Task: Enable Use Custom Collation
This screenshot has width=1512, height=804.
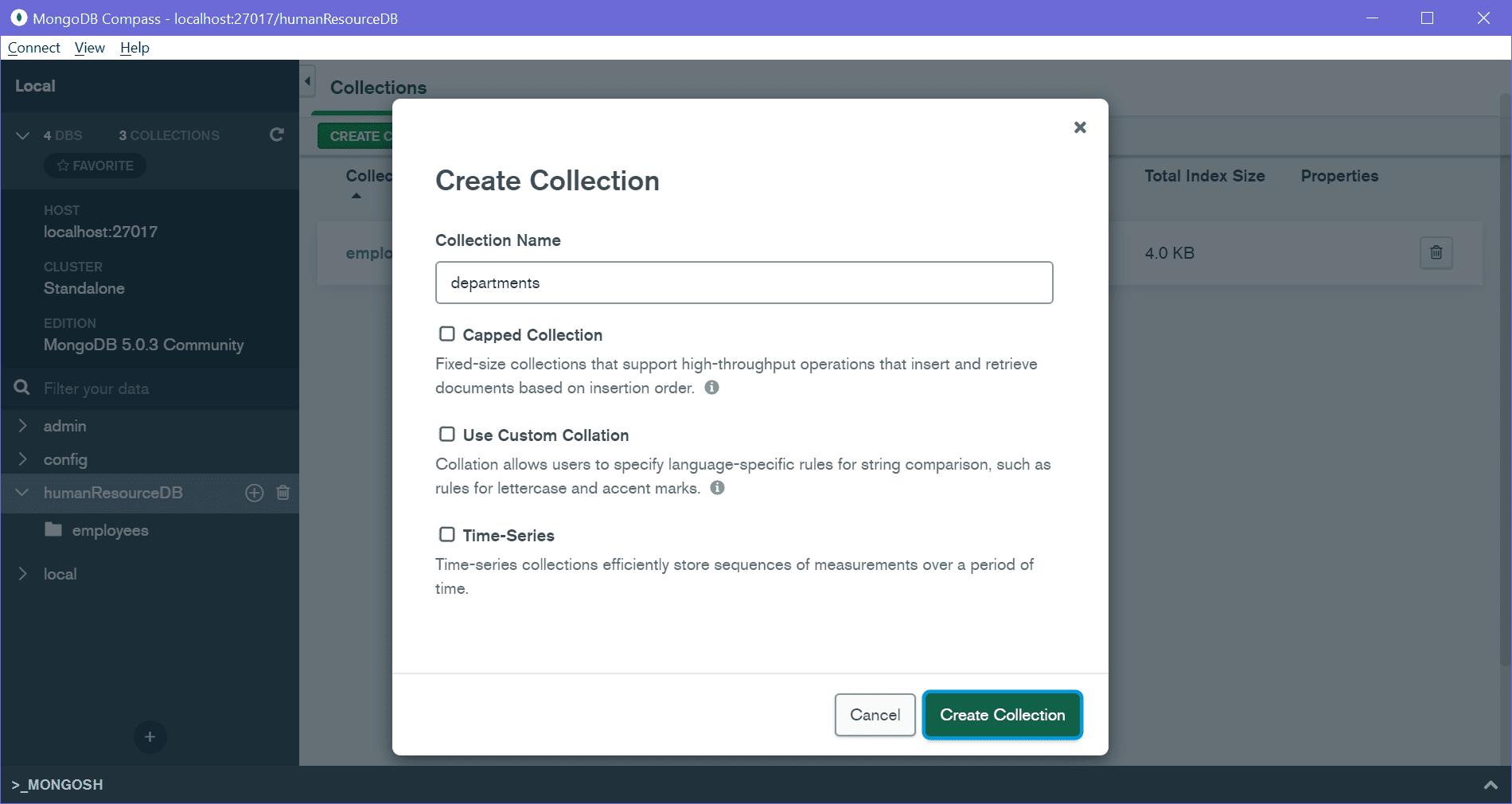Action: tap(446, 435)
